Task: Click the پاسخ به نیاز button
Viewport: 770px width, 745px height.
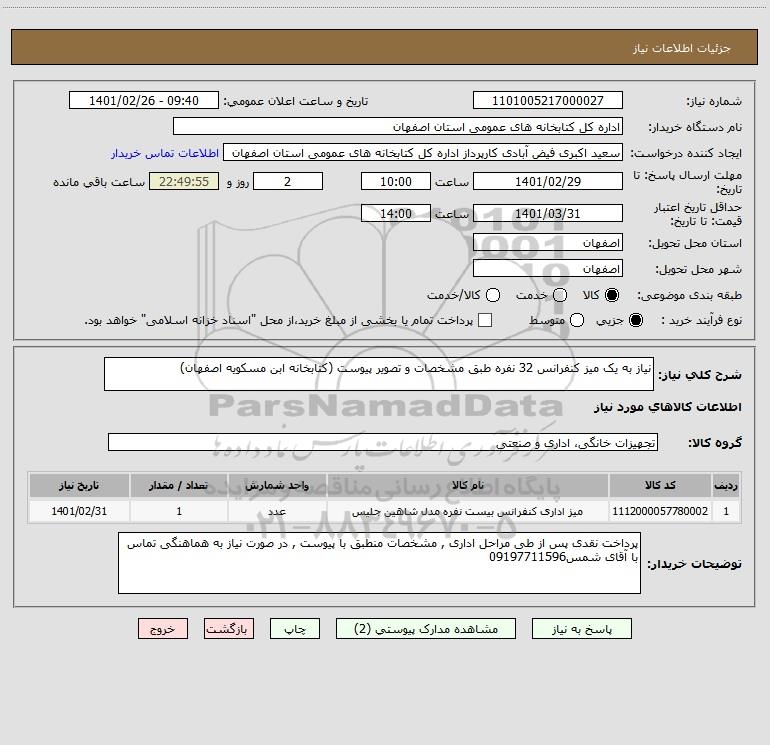Action: 581,629
